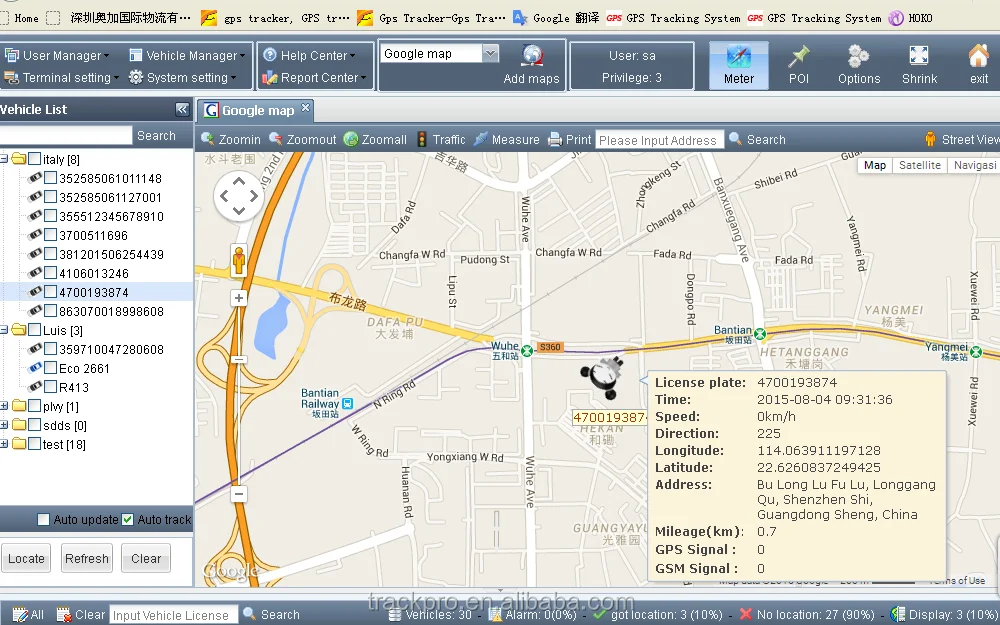The width and height of the screenshot is (1000, 625).
Task: Check the checkbox beside vehicle 4700193874
Action: click(x=51, y=292)
